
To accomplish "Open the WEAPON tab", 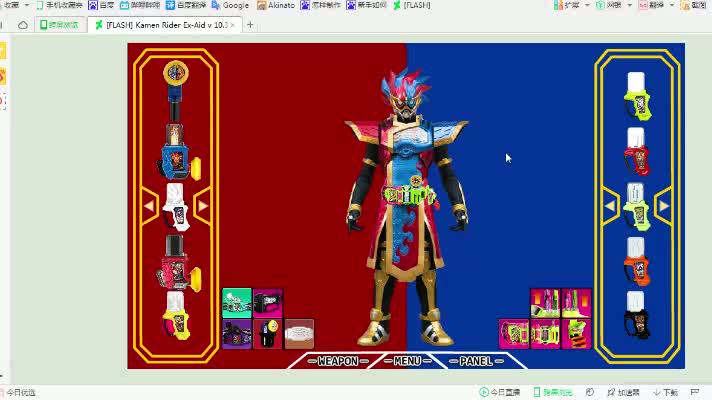I will 338,361.
